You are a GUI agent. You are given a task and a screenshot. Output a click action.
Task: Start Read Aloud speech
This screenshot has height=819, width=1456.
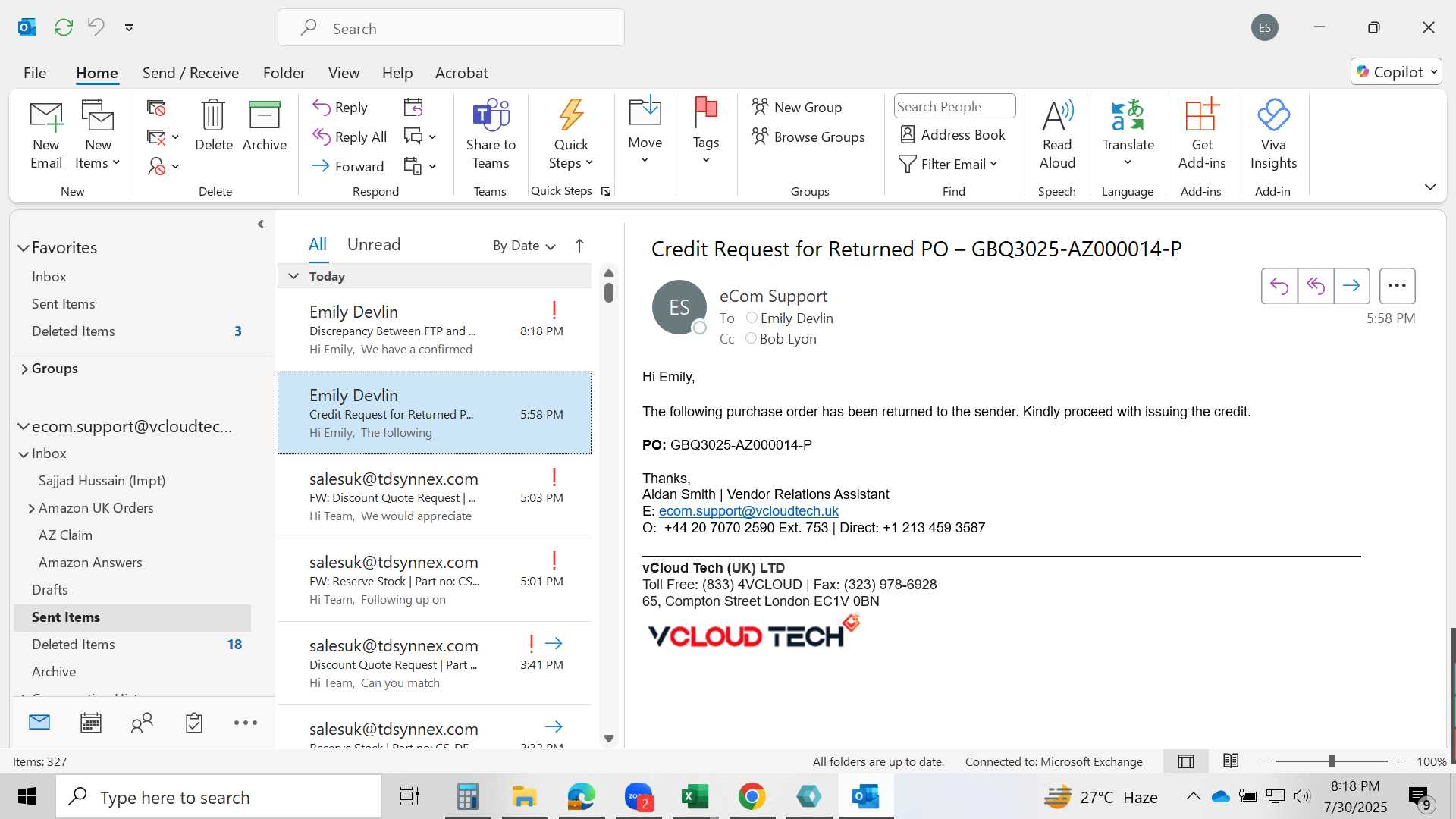[1057, 134]
